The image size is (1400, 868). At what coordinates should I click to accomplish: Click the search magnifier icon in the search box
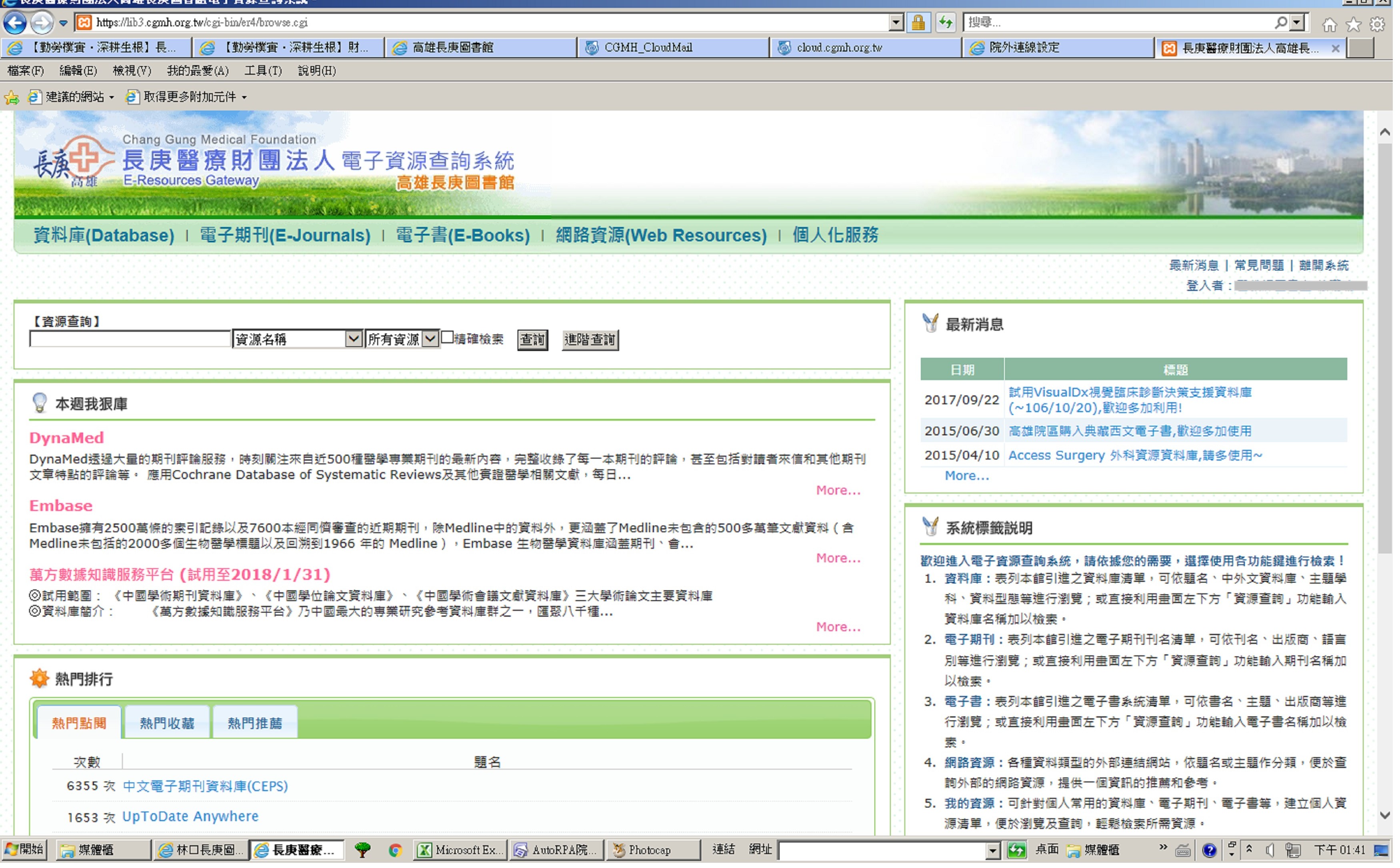pos(1281,22)
